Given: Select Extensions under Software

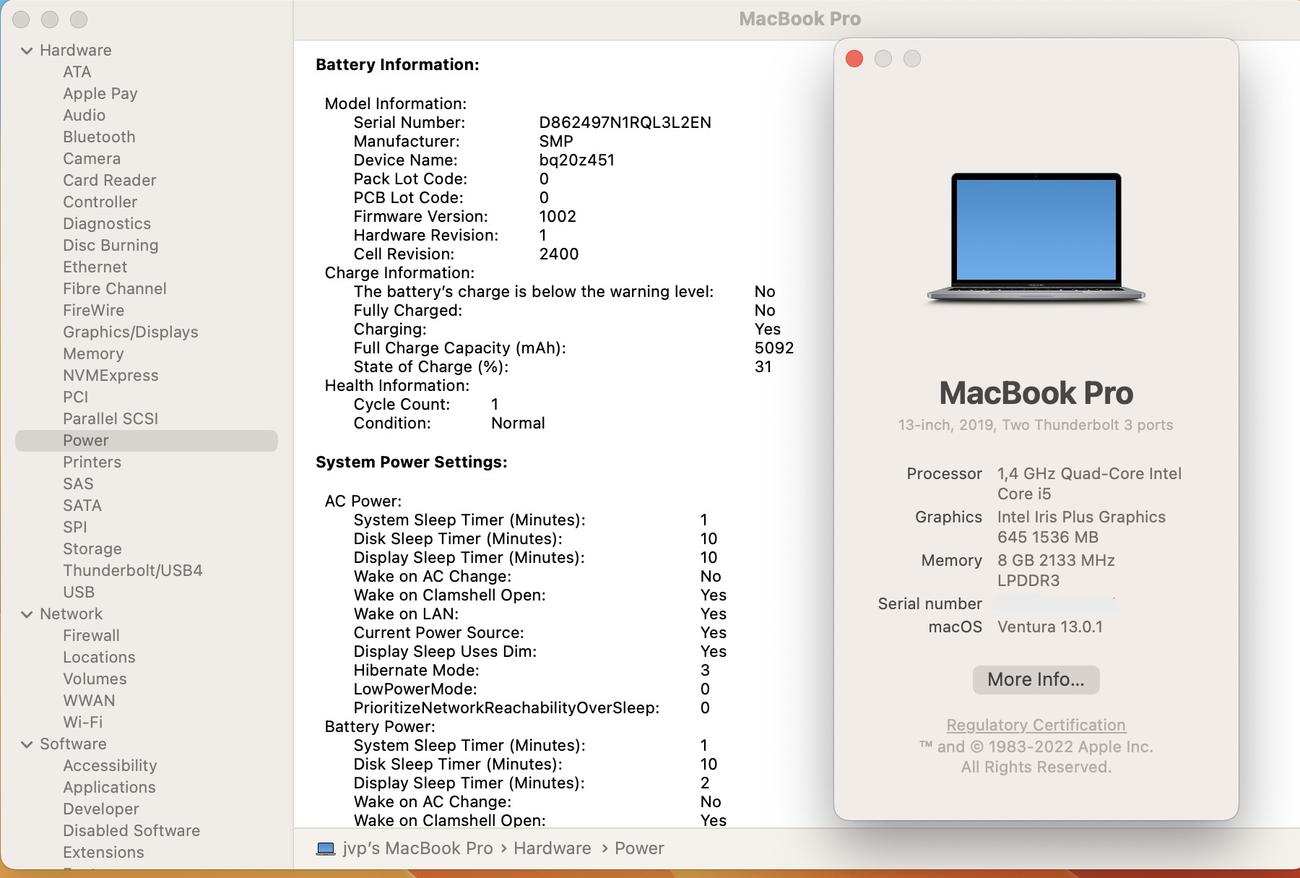Looking at the screenshot, I should point(103,852).
